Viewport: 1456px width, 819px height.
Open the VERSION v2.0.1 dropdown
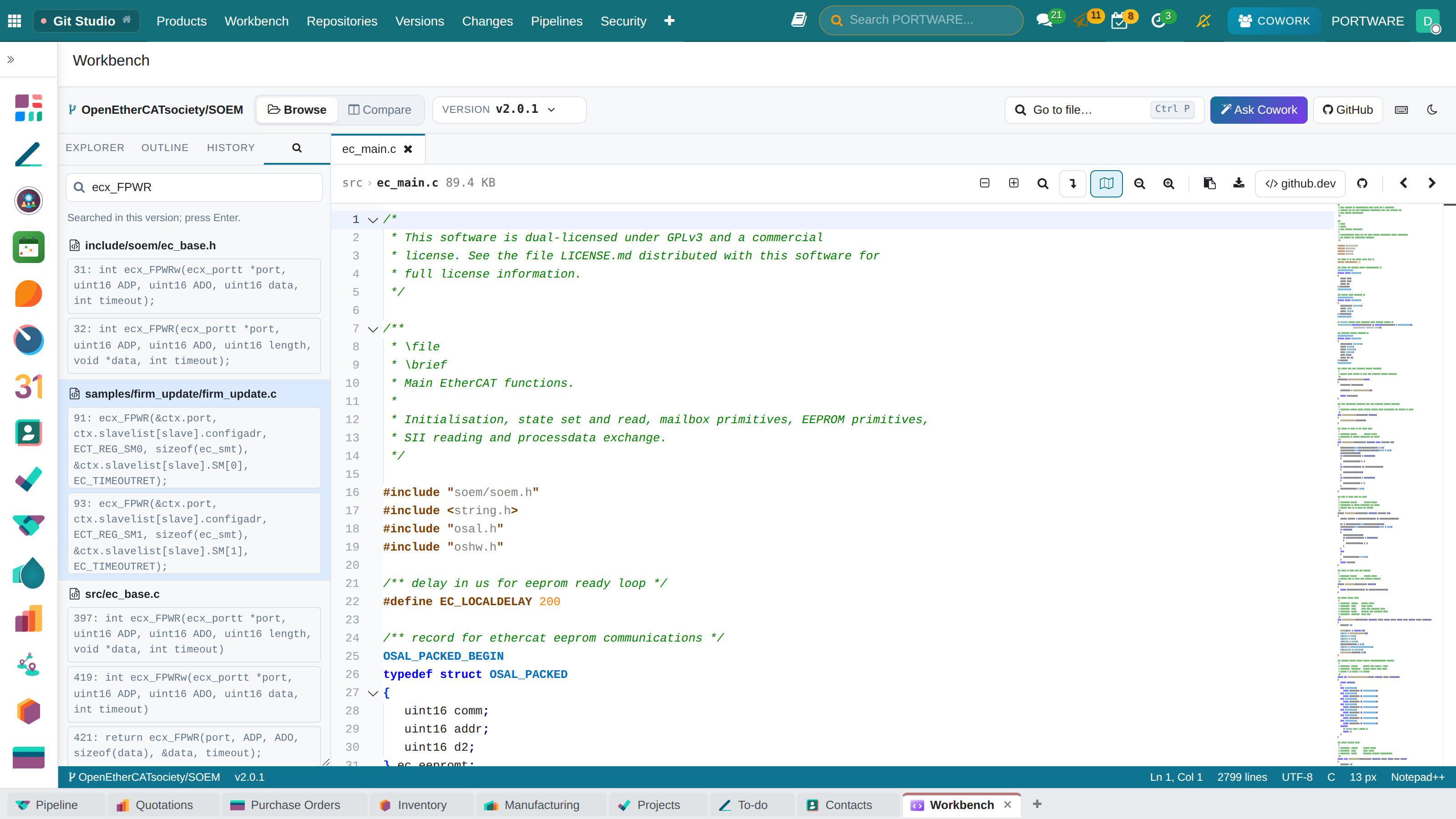(509, 110)
